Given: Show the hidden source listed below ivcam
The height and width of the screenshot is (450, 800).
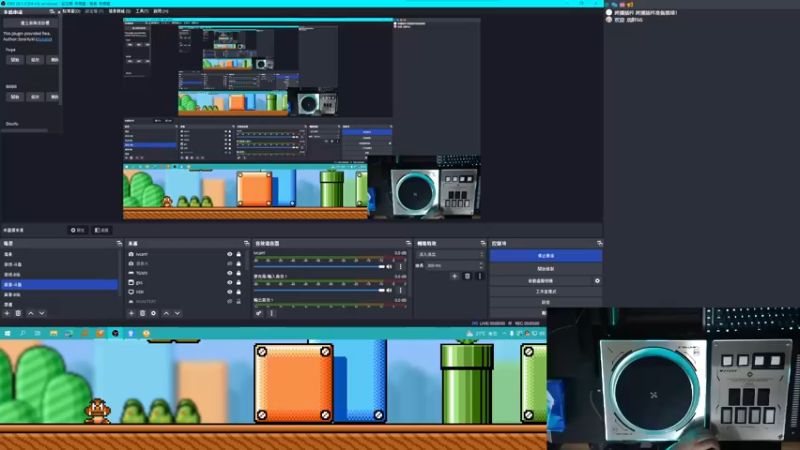Looking at the screenshot, I should [x=230, y=264].
